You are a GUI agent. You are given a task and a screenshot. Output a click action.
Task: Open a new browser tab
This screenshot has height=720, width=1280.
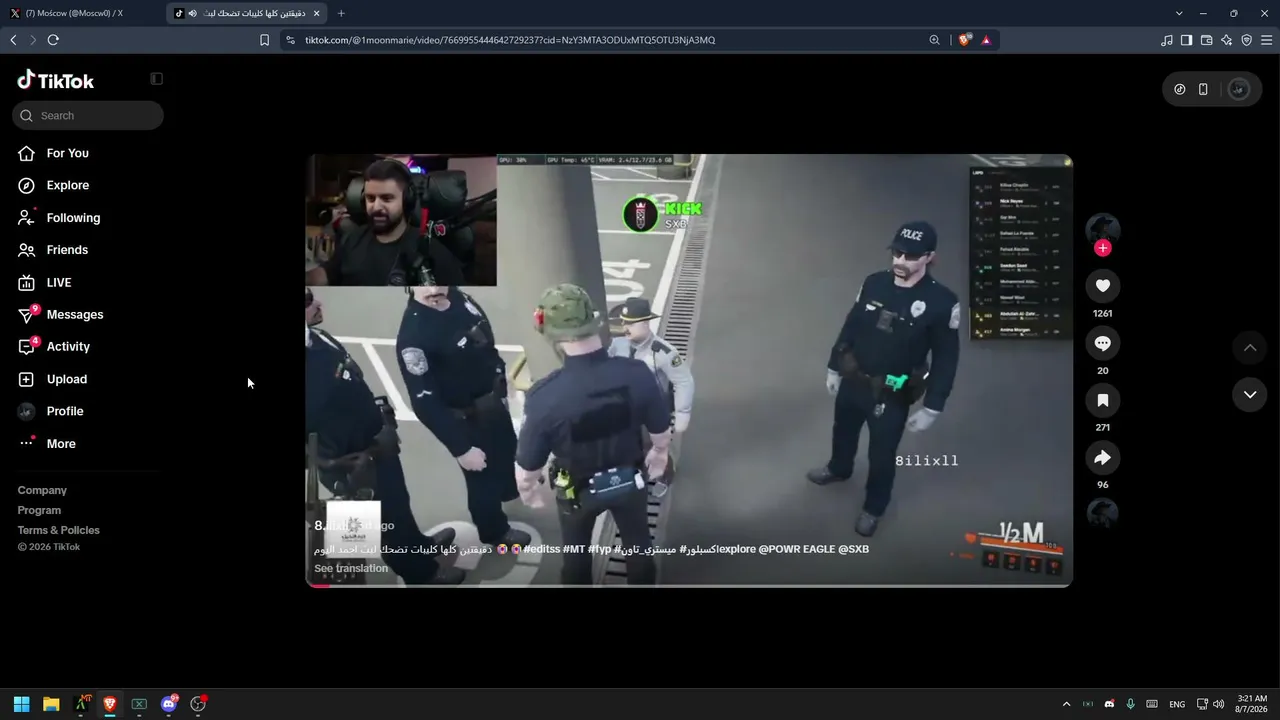pyautogui.click(x=341, y=13)
